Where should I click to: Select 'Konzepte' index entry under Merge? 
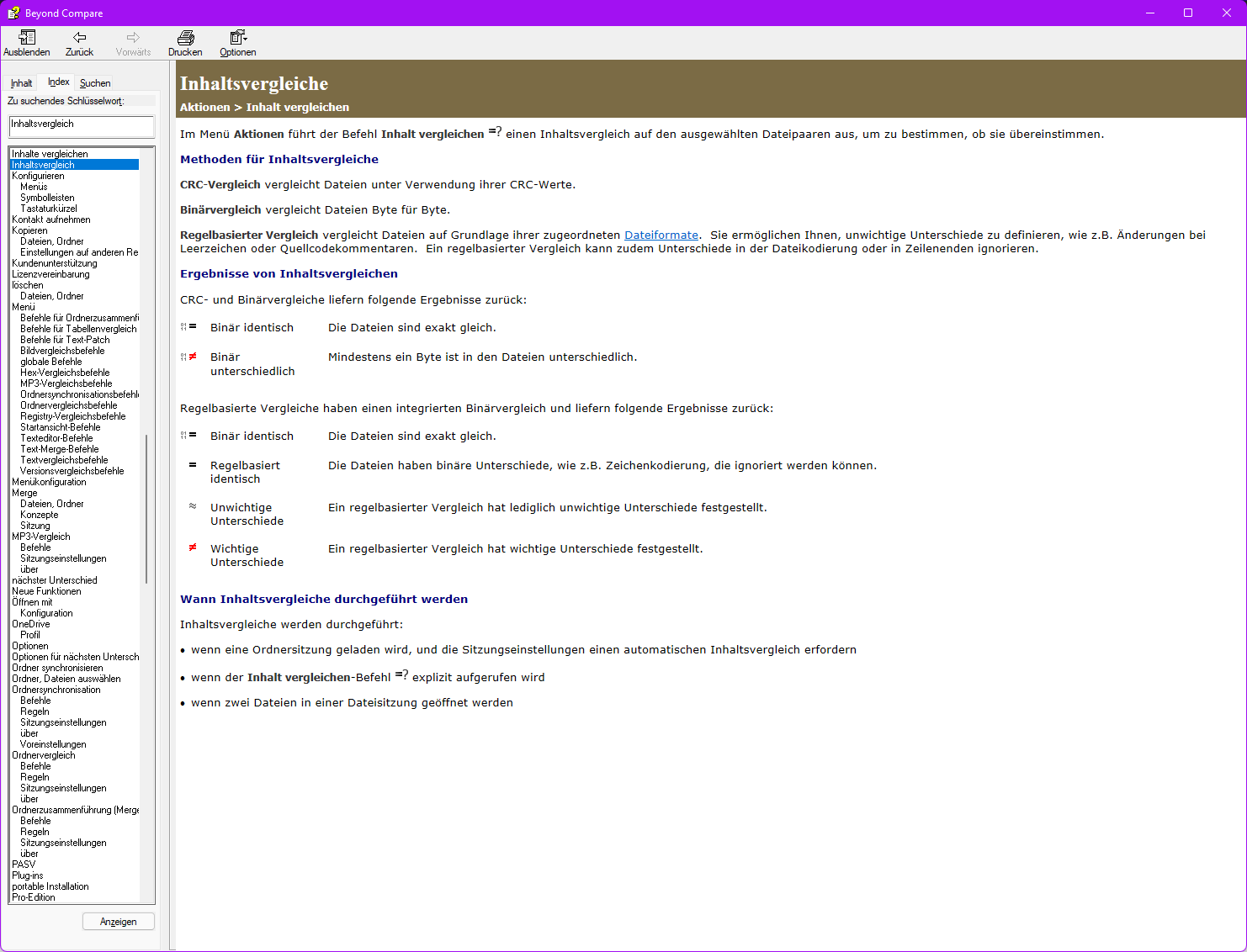coord(40,515)
